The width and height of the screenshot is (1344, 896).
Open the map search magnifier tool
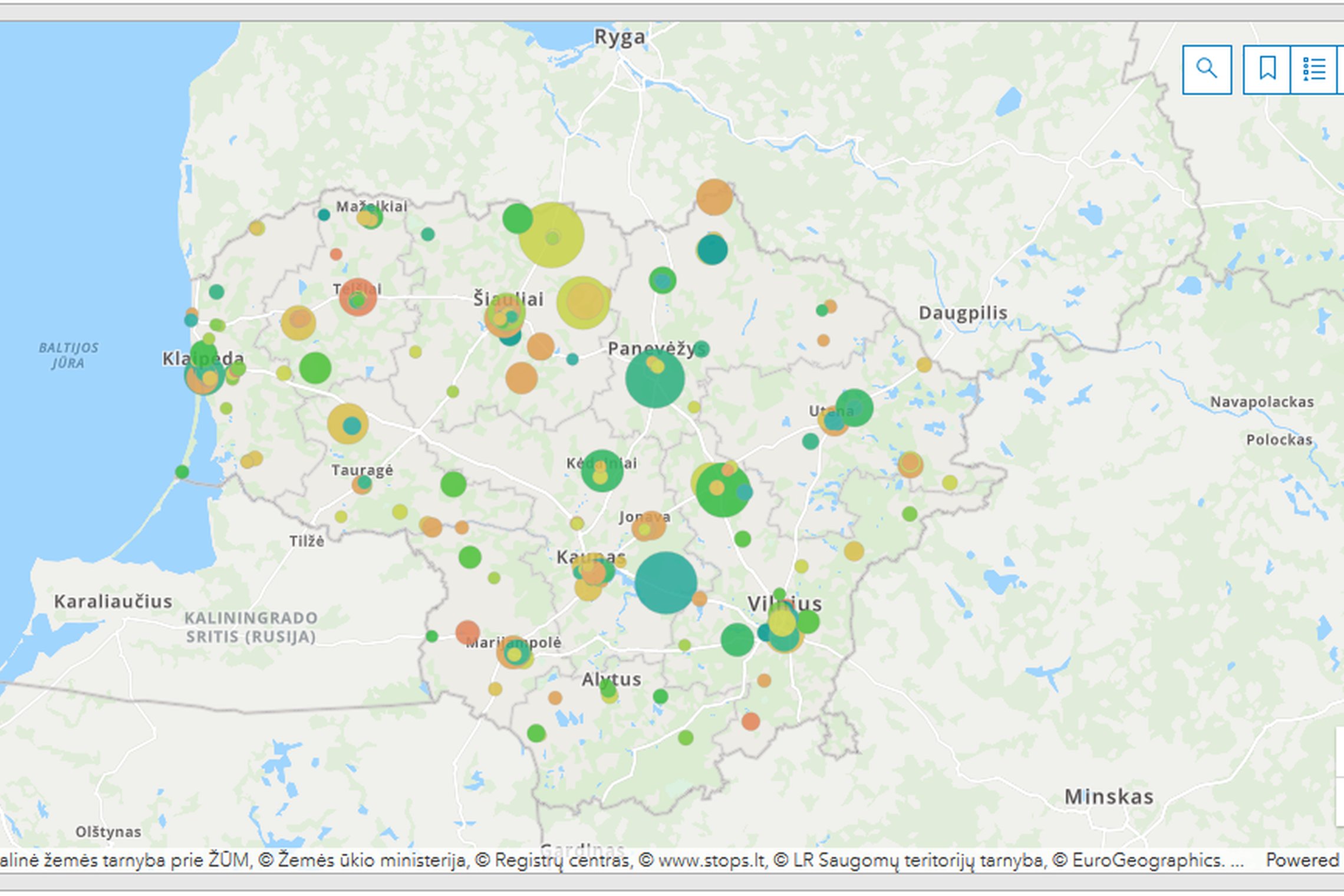tap(1207, 69)
